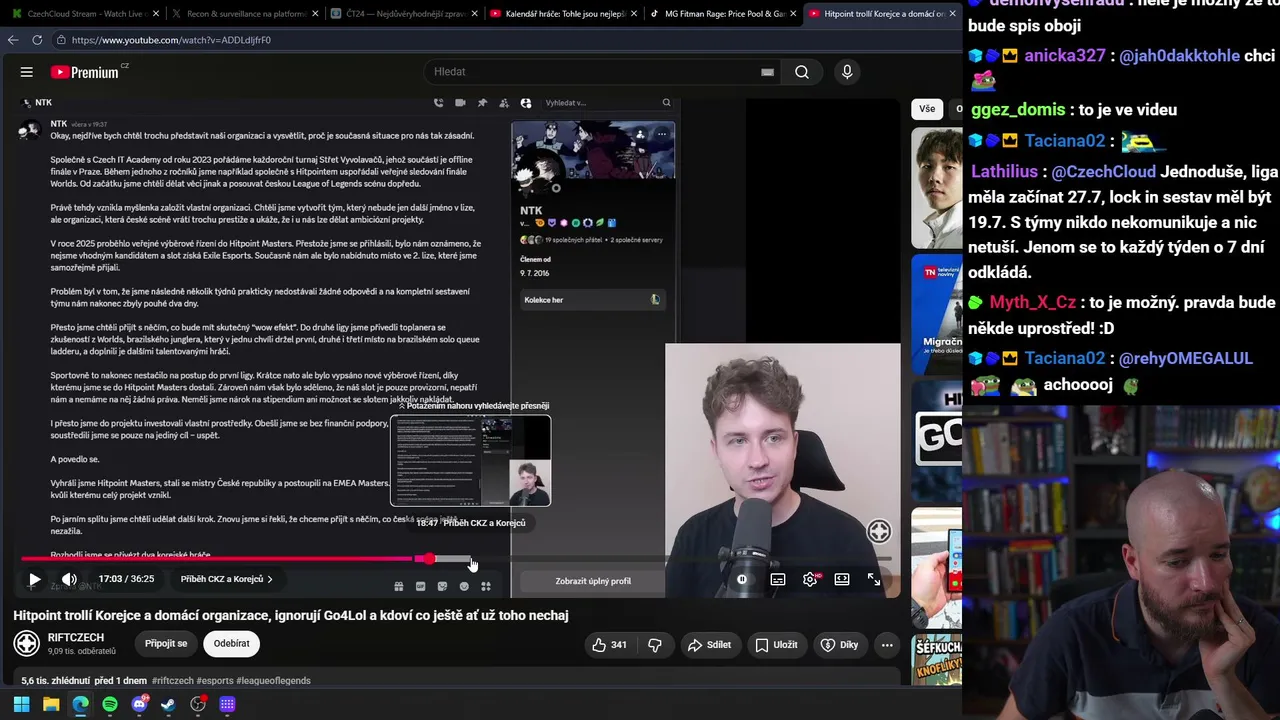The image size is (1280, 720).
Task: Select the "Vše" filter chip
Action: point(927,109)
